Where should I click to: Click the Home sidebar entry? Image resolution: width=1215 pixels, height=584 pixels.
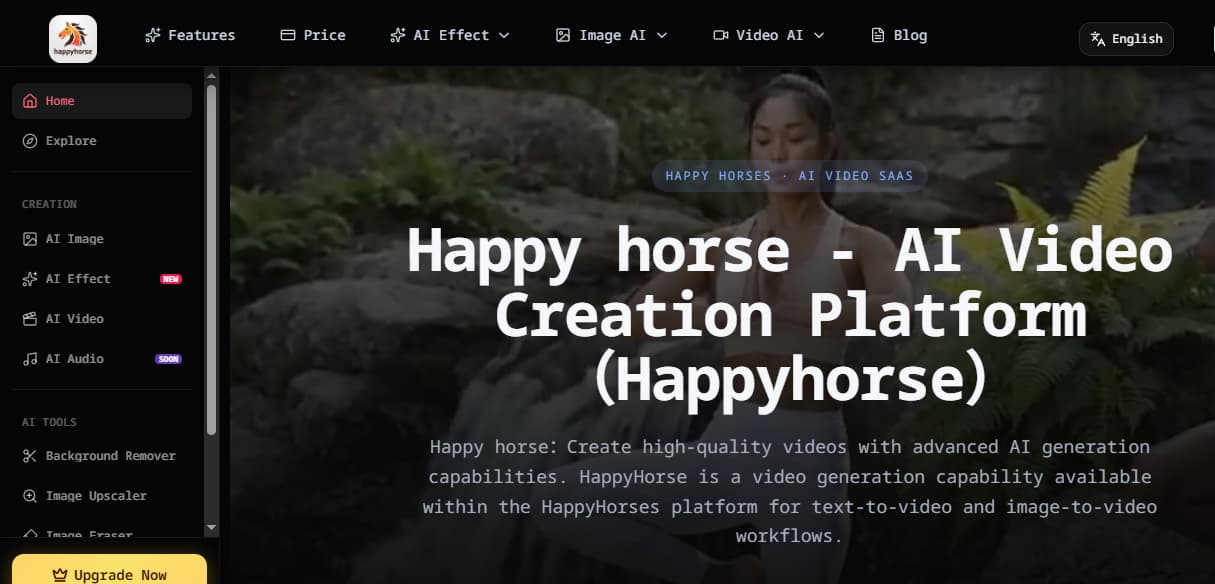(x=59, y=100)
